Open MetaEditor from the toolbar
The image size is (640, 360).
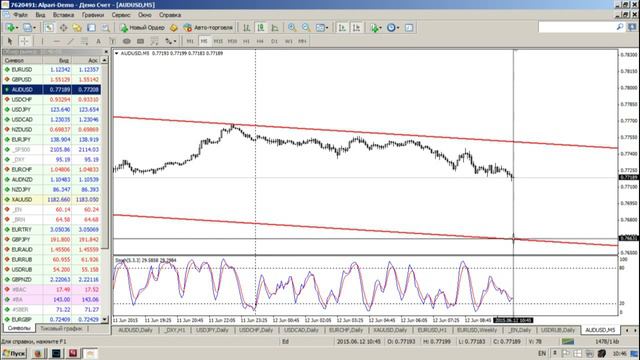173,27
